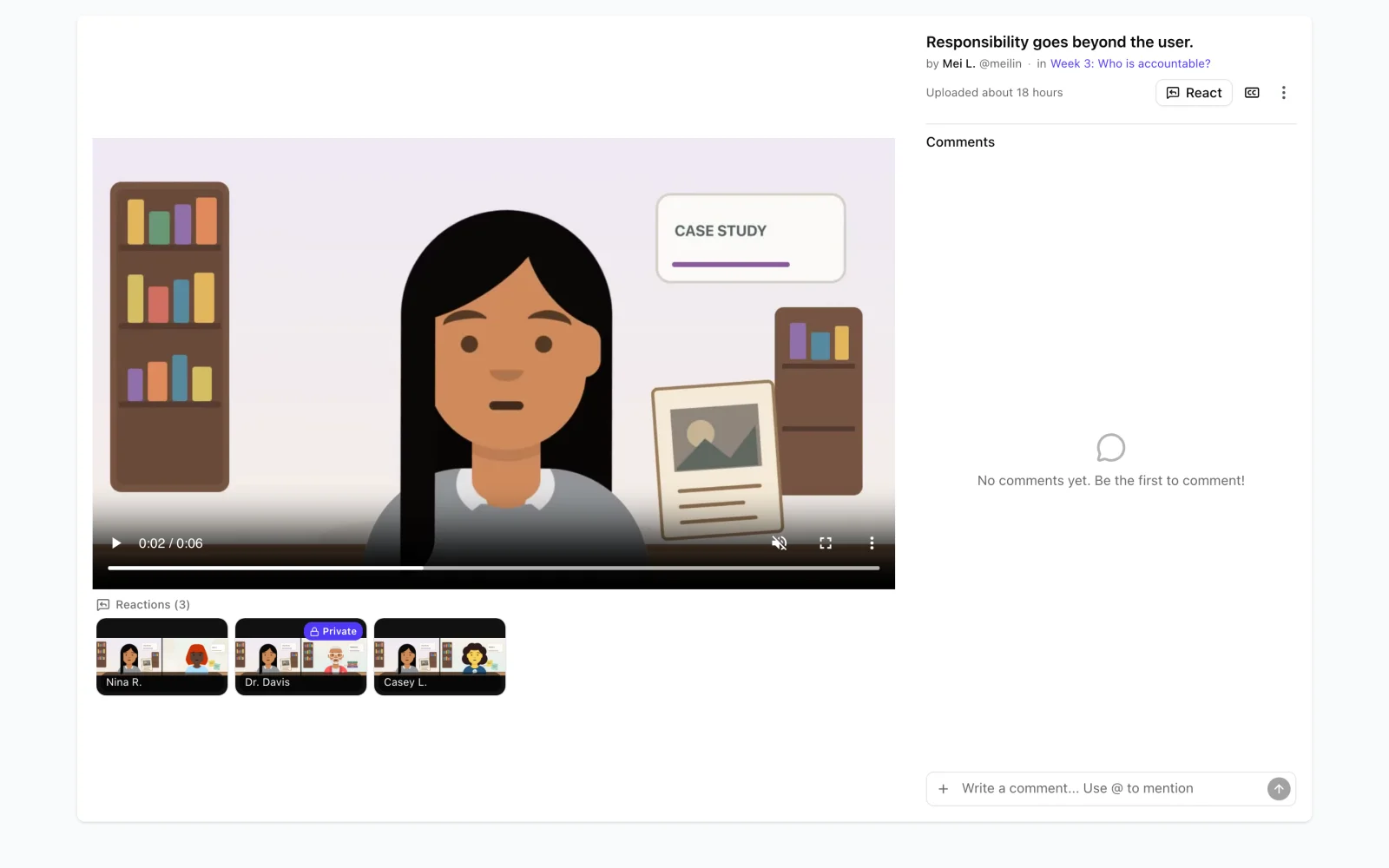The image size is (1389, 868).
Task: Click the Uploaded about 18 hours text
Action: point(994,93)
